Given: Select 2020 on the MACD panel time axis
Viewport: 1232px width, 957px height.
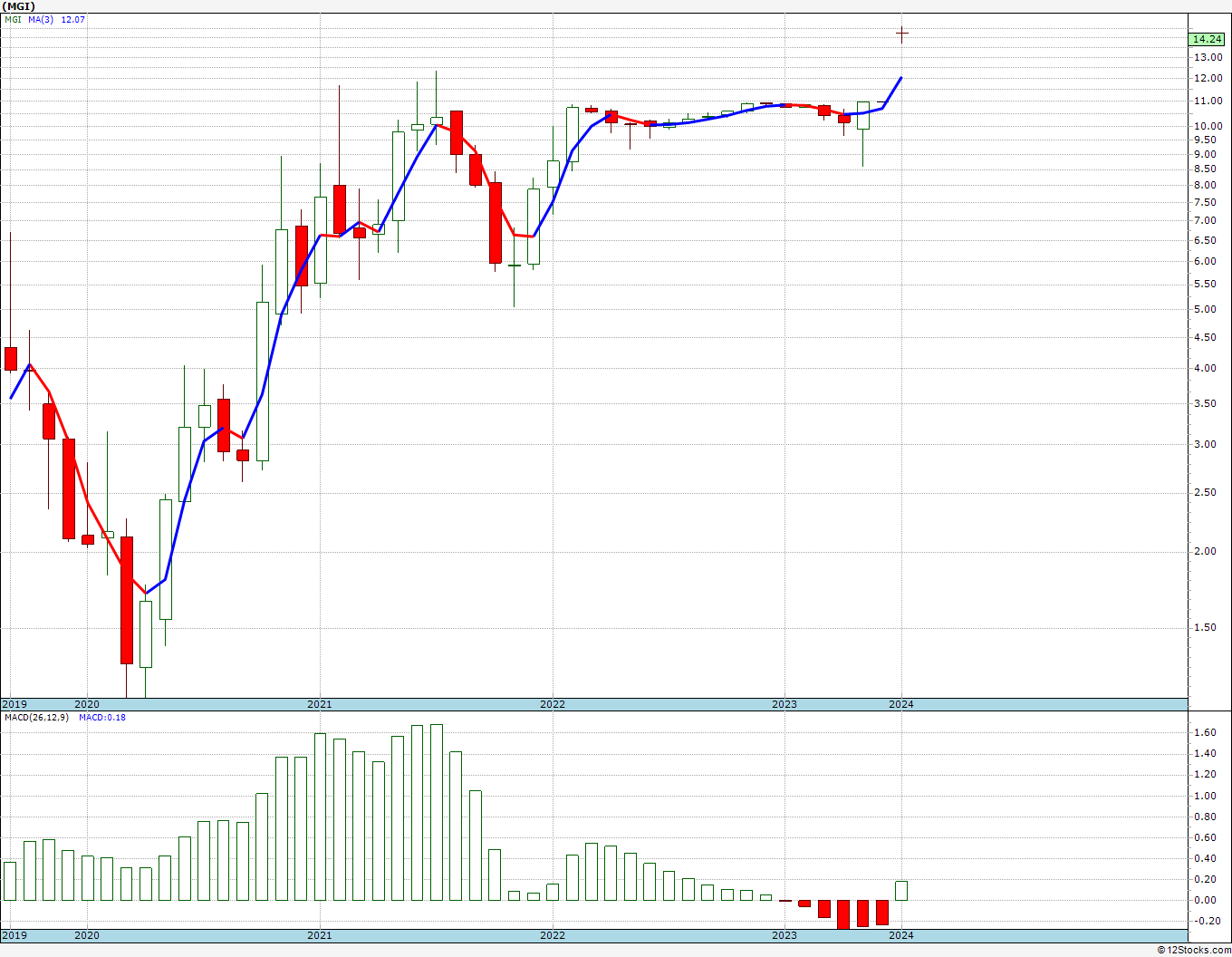Looking at the screenshot, I should 87,935.
